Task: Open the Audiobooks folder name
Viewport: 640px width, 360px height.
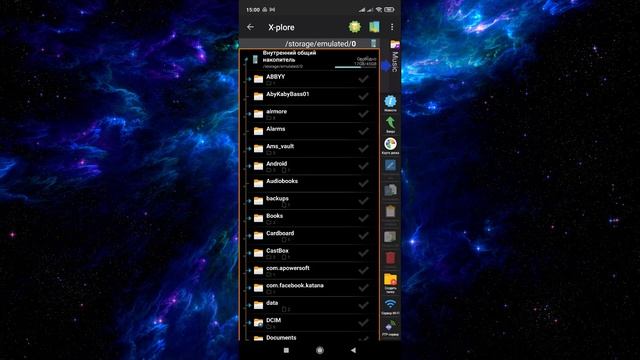Action: click(282, 181)
